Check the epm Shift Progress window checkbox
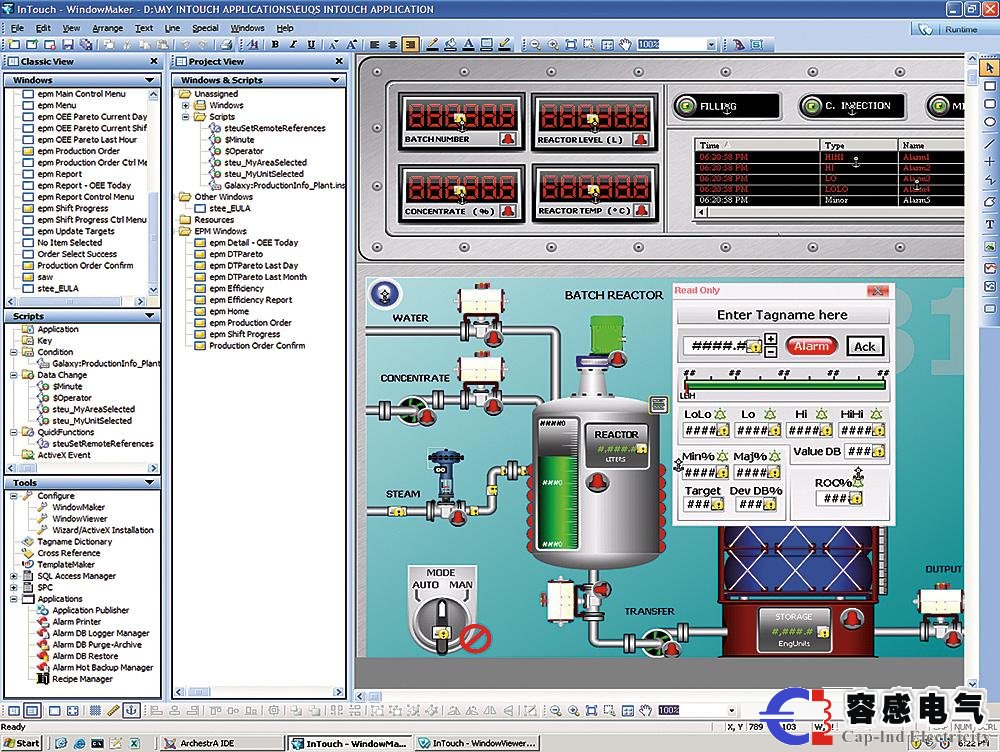The image size is (1000, 752). 28,209
